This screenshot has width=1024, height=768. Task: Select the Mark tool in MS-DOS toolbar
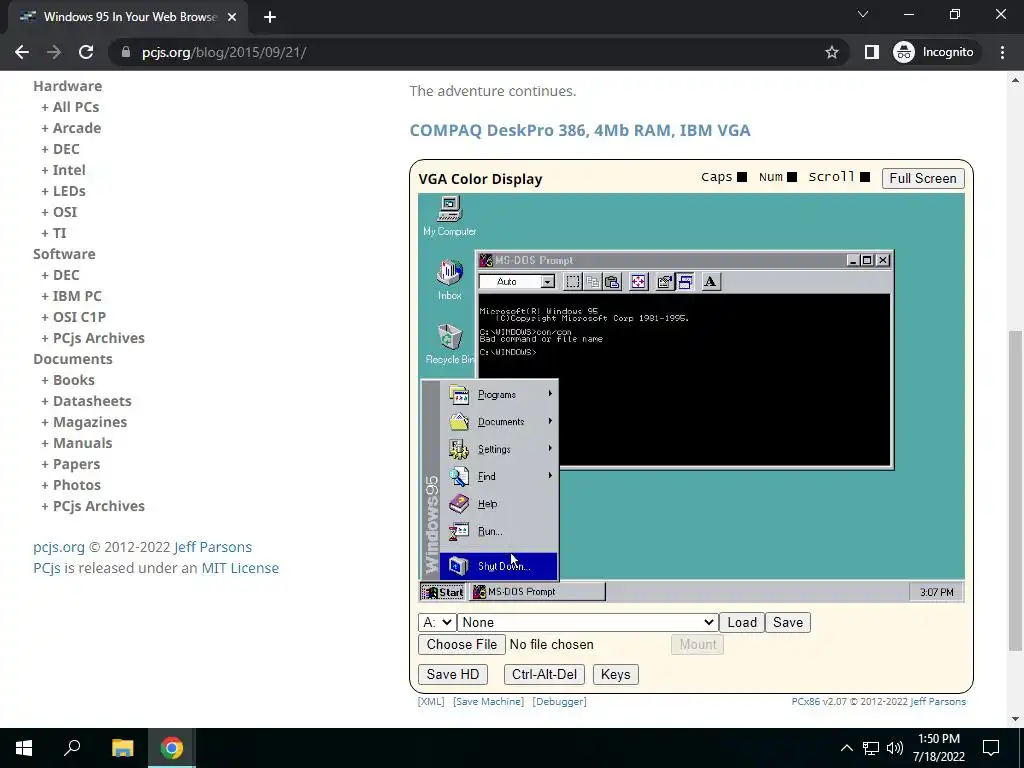pyautogui.click(x=573, y=281)
